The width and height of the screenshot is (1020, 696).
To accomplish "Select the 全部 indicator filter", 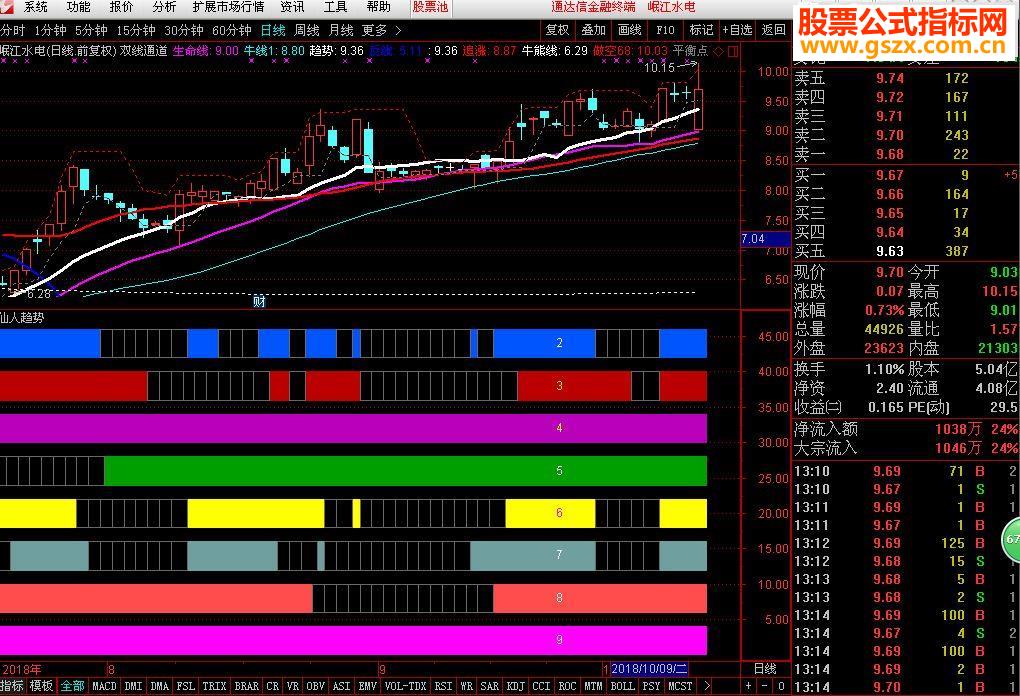I will 72,686.
